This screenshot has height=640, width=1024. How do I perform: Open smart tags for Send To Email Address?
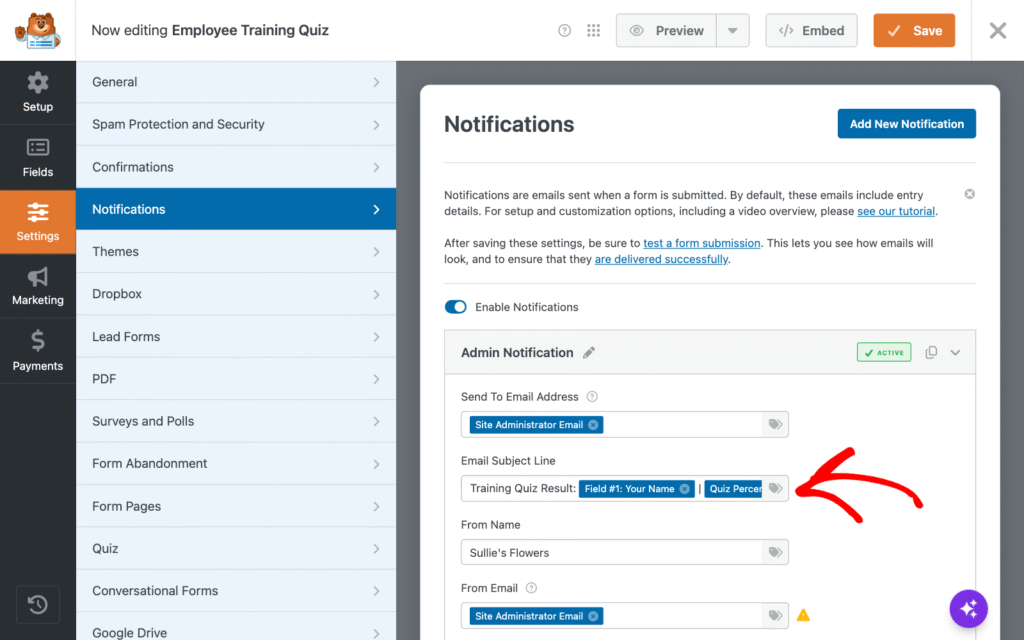(x=775, y=424)
